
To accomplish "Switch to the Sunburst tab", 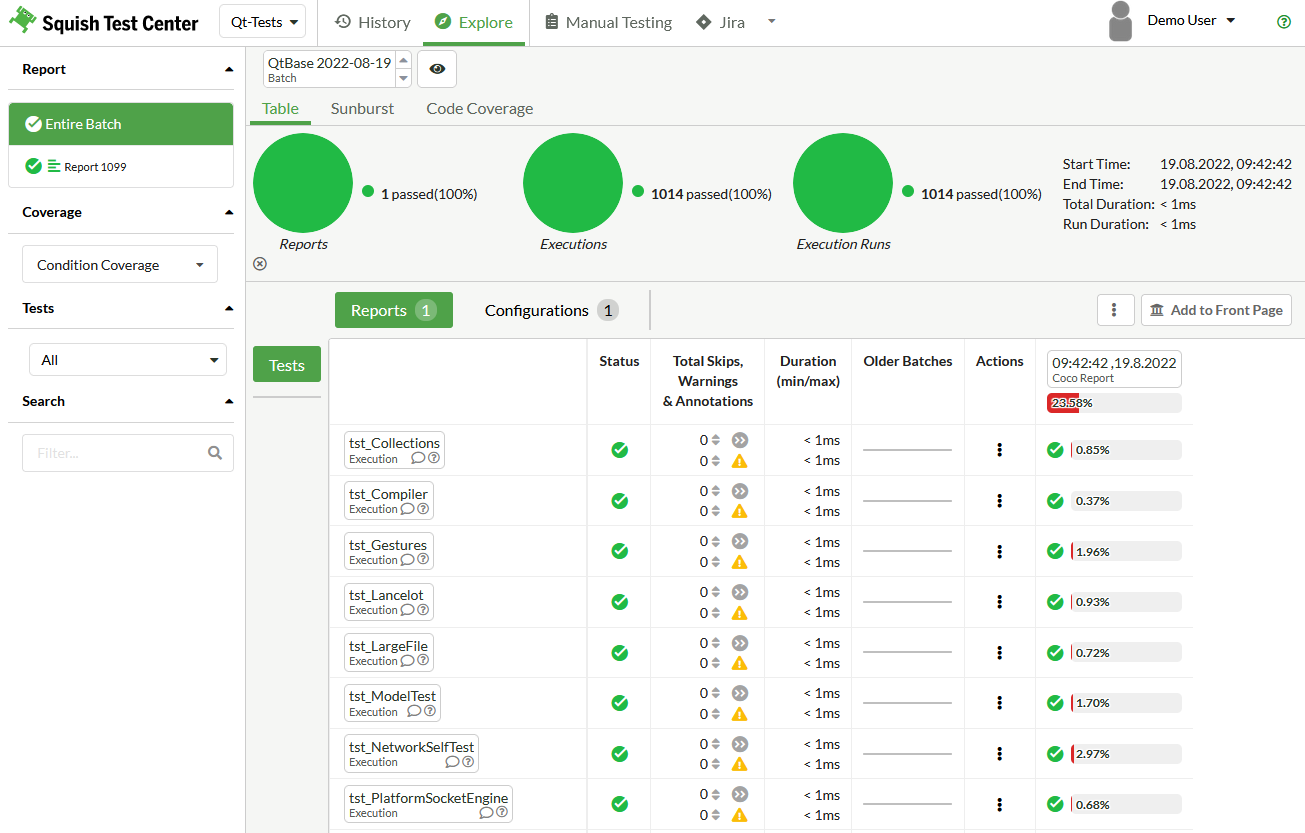I will pos(362,108).
